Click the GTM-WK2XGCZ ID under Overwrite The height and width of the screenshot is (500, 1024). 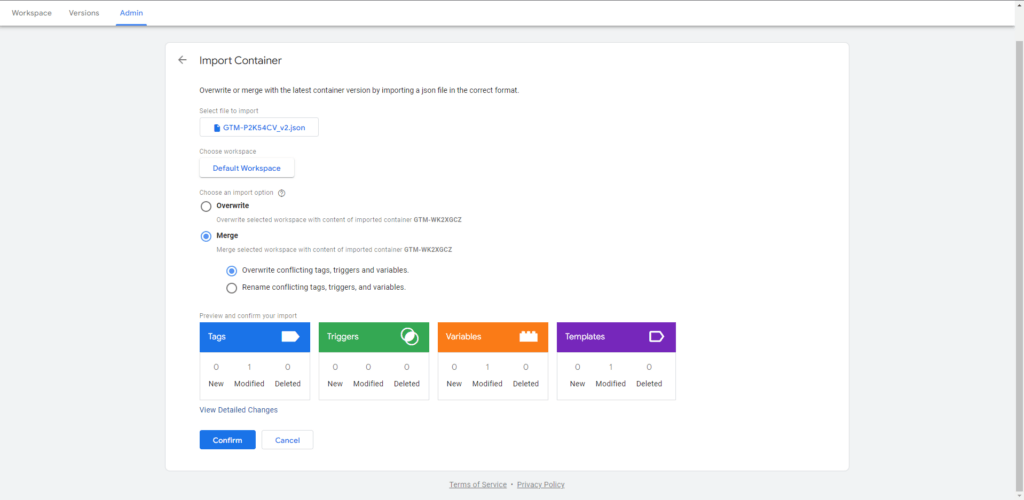(438, 220)
